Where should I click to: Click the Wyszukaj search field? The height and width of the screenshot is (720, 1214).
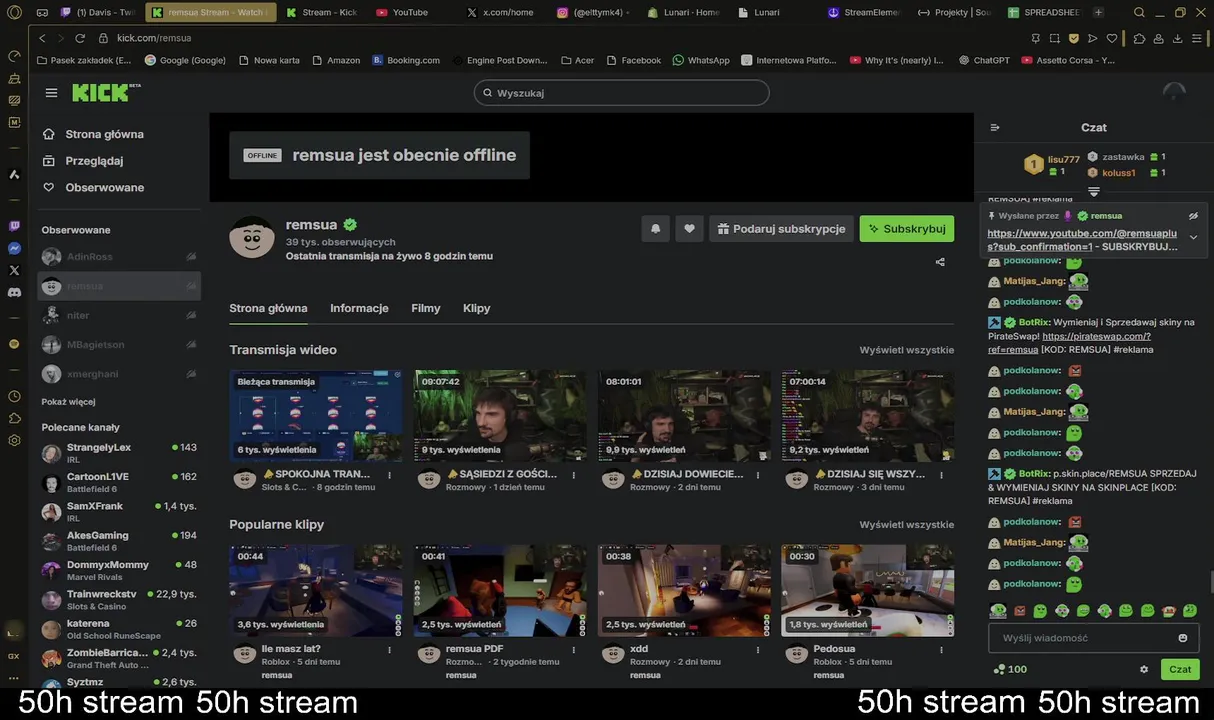coord(621,93)
